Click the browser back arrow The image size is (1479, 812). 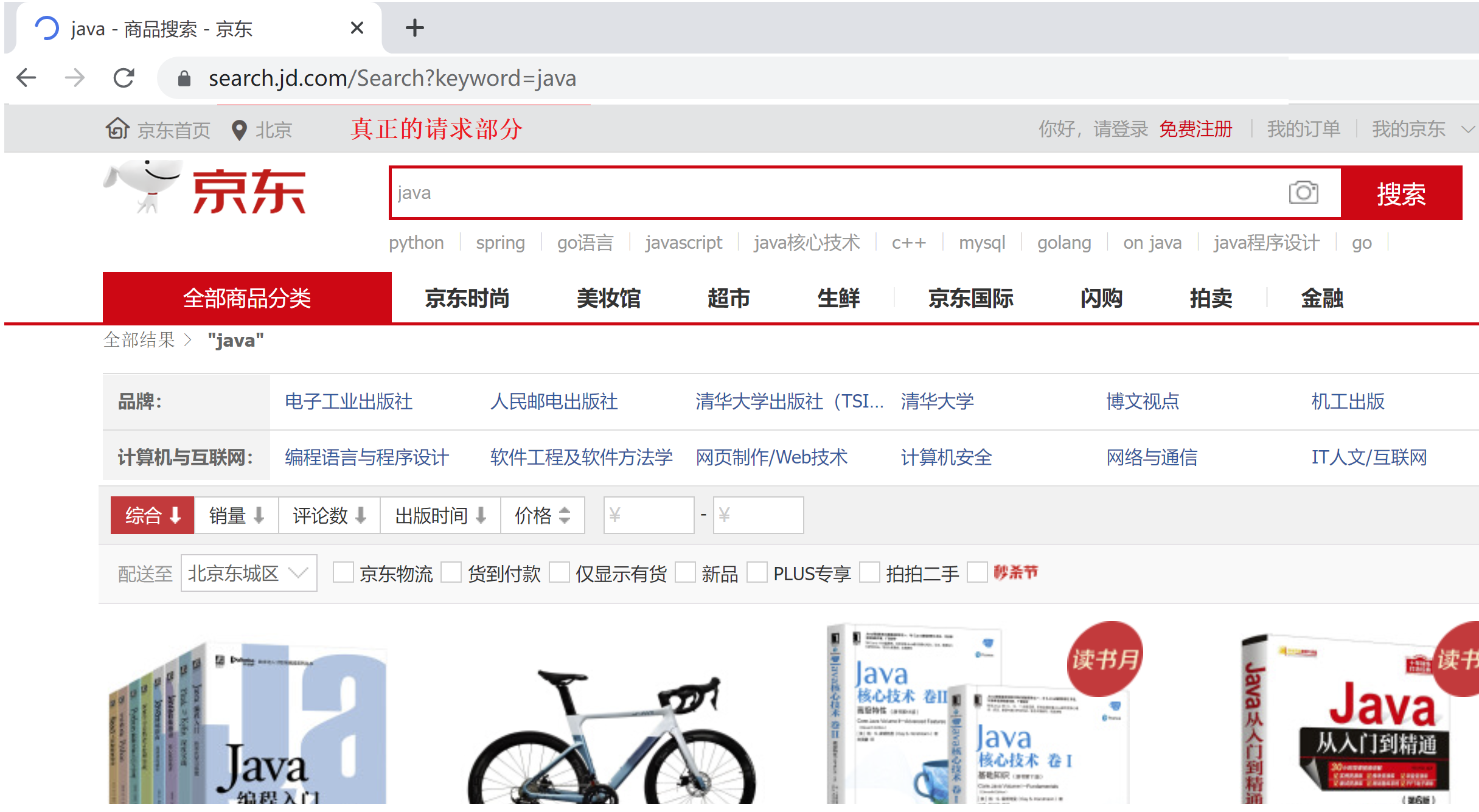click(26, 78)
